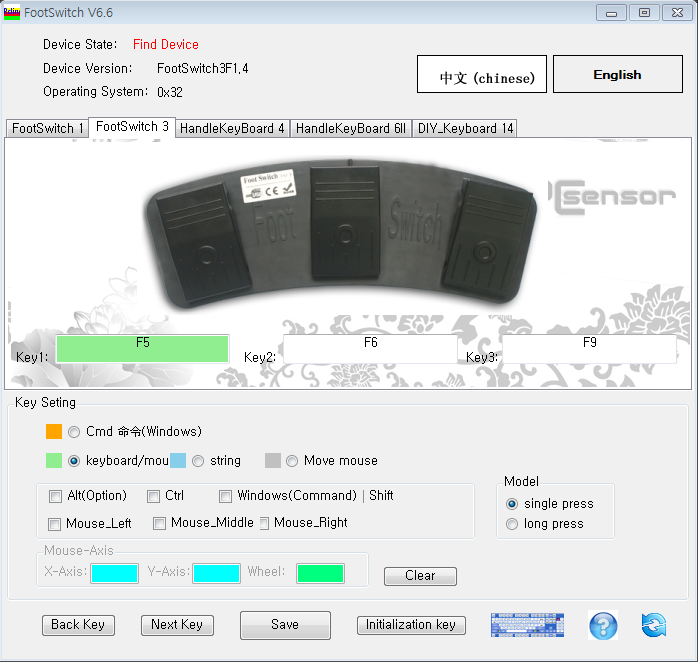The image size is (698, 662).
Task: Select the keyboard/mouse radio option
Action: pyautogui.click(x=74, y=461)
